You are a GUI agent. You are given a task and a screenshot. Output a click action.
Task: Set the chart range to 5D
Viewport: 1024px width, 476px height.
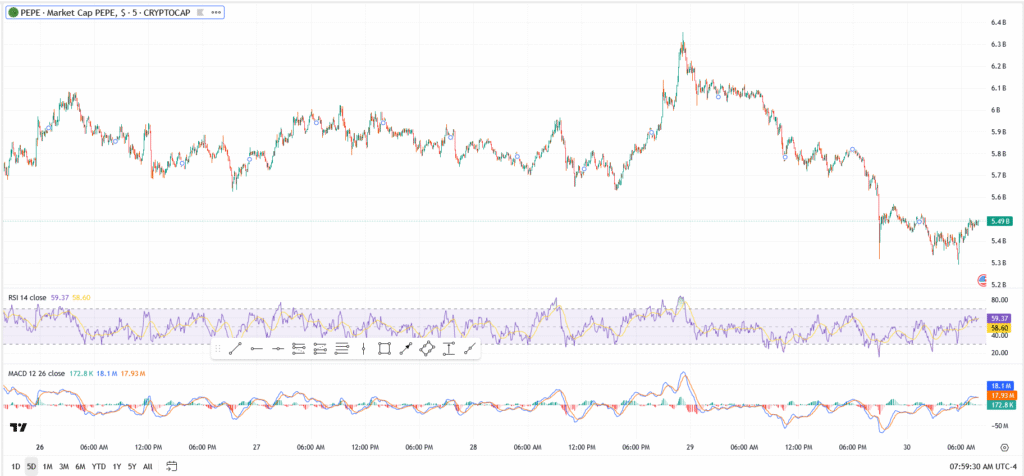[31, 466]
